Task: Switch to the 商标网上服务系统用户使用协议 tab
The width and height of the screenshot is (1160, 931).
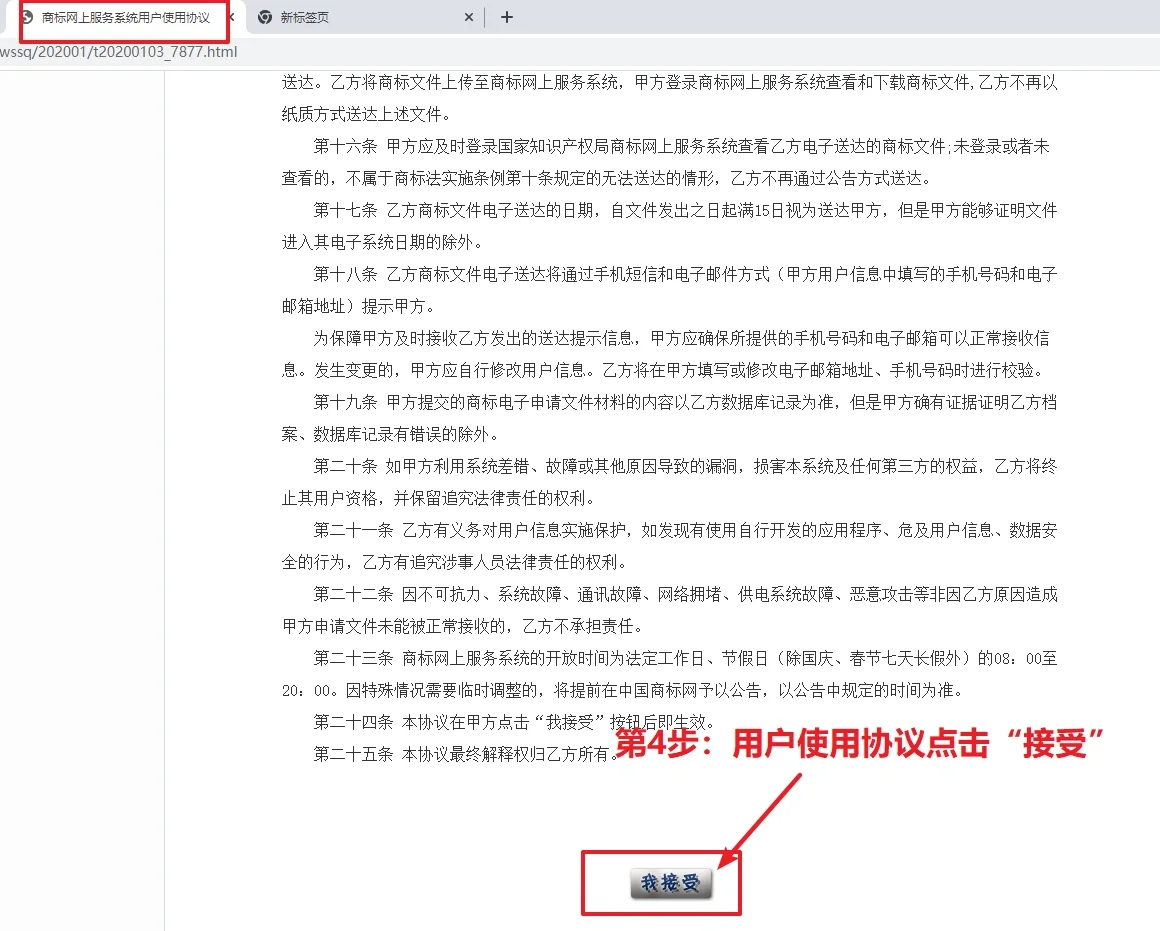Action: click(x=125, y=18)
